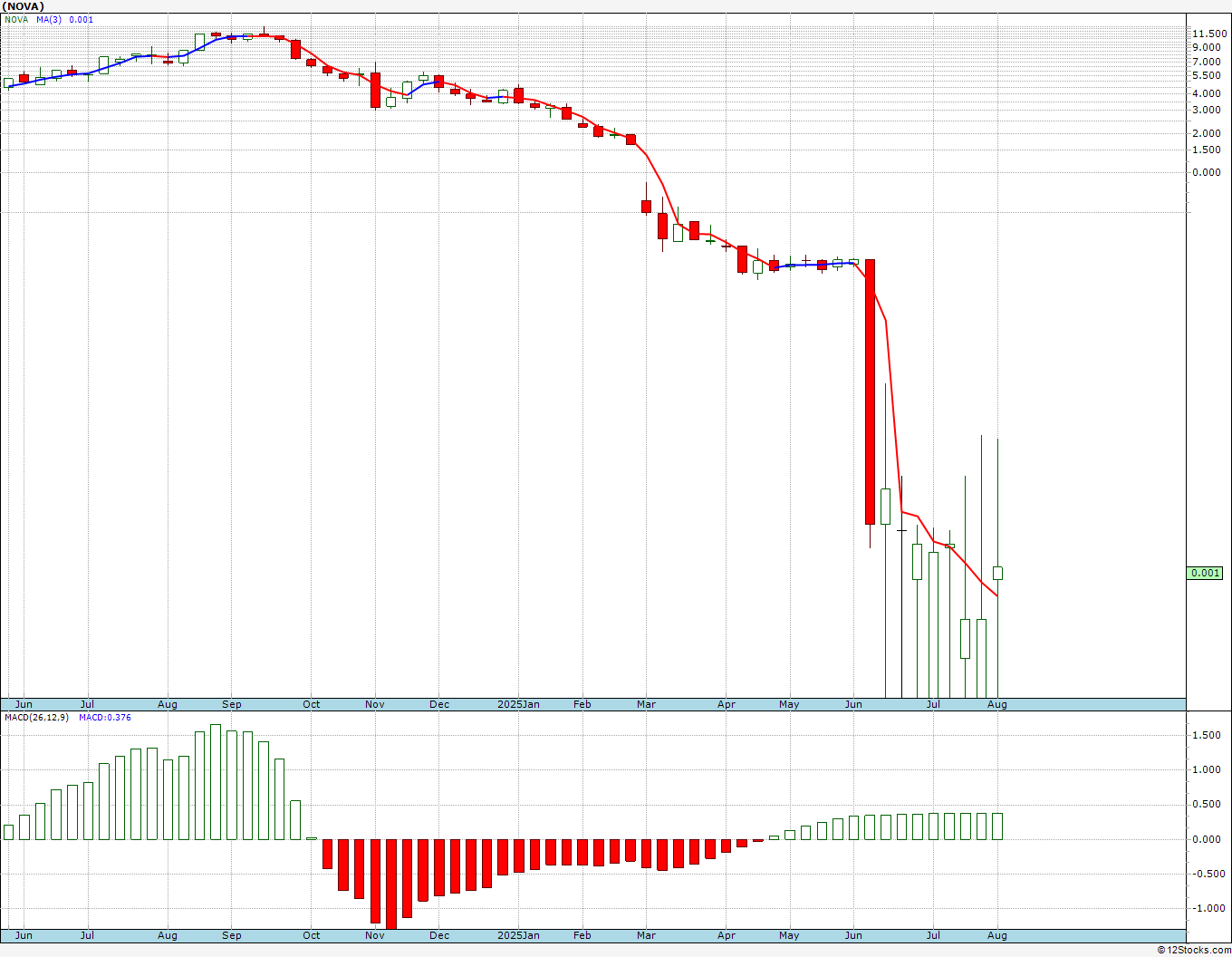Select Dec on the MACD timeline
Screen dimensions: 1232x957
pyautogui.click(x=439, y=935)
